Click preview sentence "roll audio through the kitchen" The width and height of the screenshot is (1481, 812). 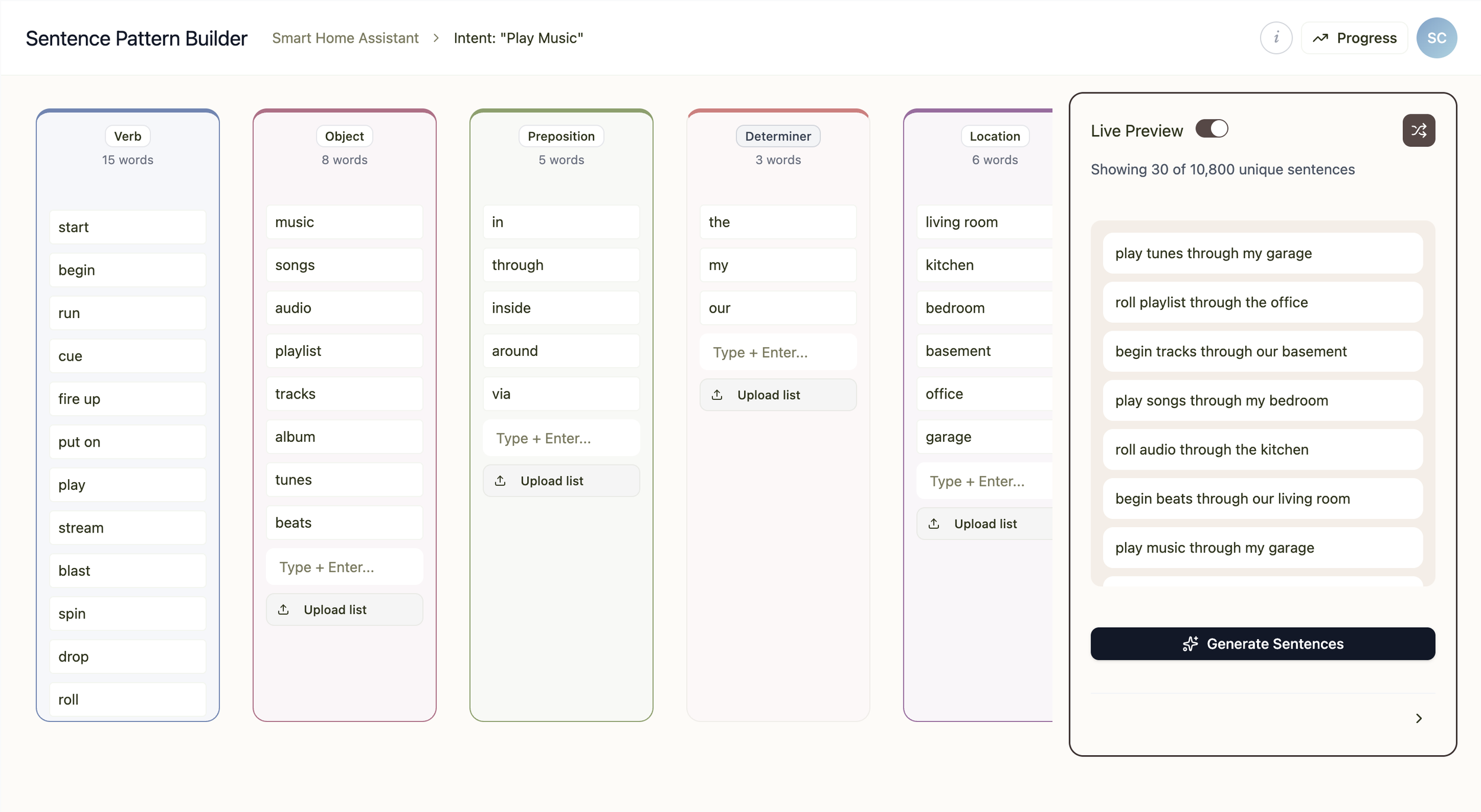[x=1262, y=450]
